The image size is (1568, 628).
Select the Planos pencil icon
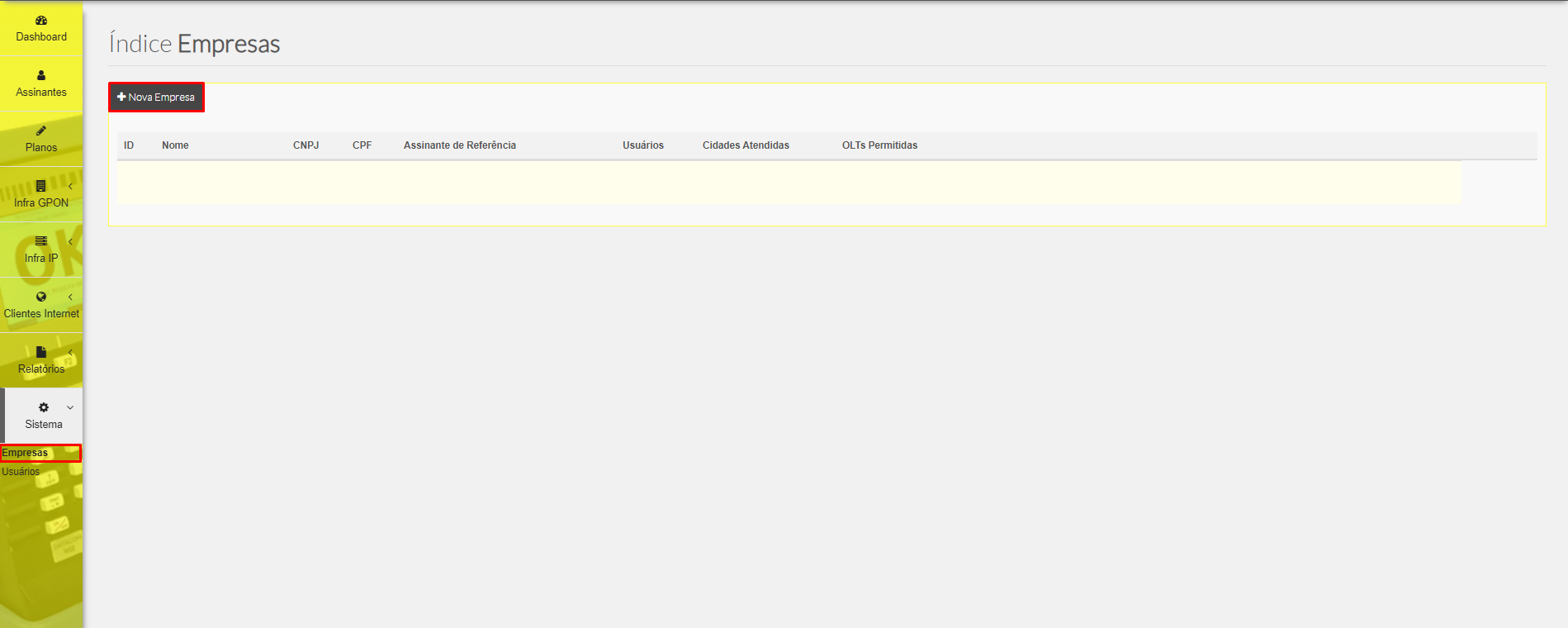[41, 131]
